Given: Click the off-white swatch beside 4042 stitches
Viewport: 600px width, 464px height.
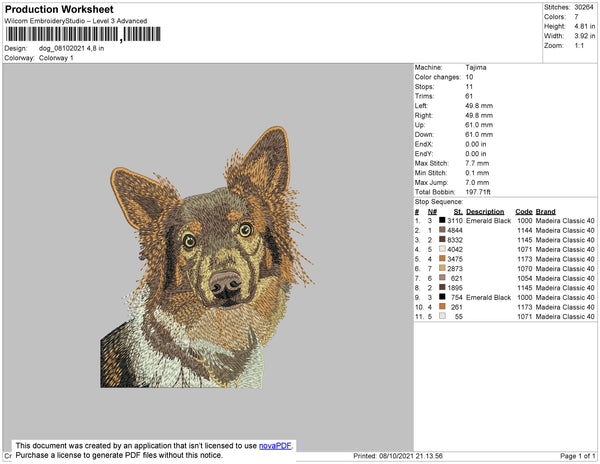Looking at the screenshot, I should (x=442, y=249).
